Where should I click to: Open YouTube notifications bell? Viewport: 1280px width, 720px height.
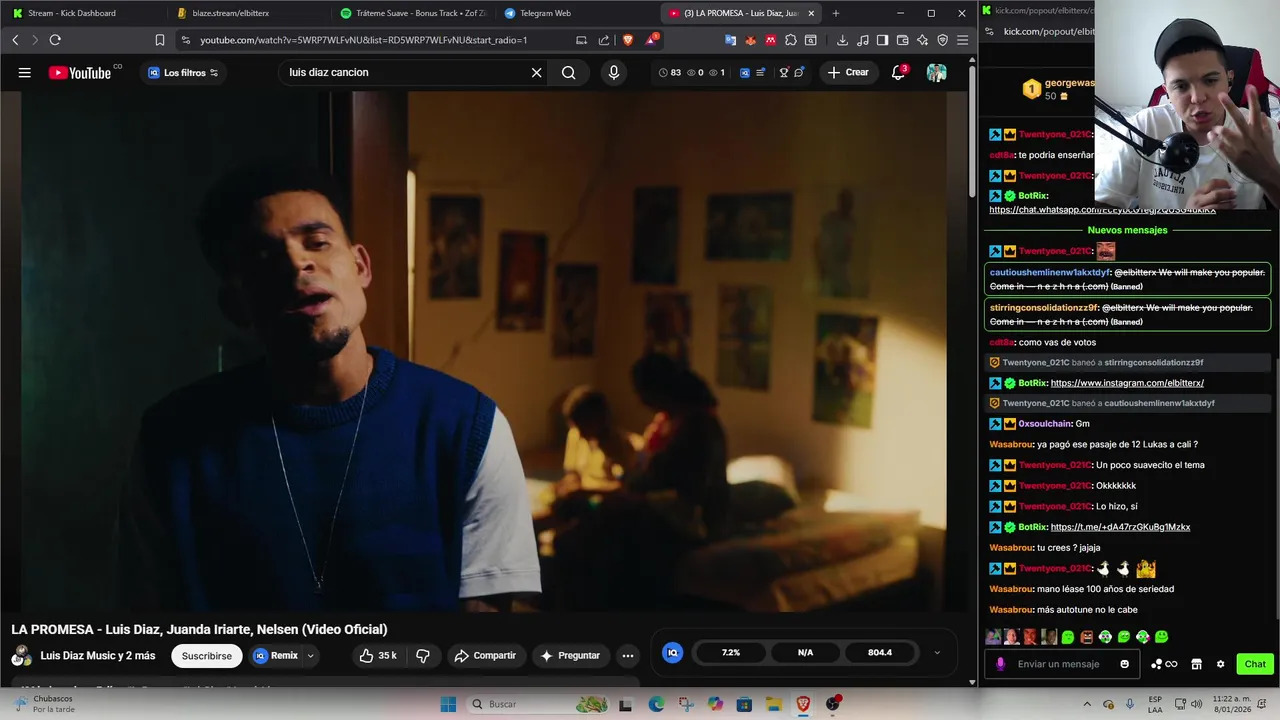click(898, 72)
